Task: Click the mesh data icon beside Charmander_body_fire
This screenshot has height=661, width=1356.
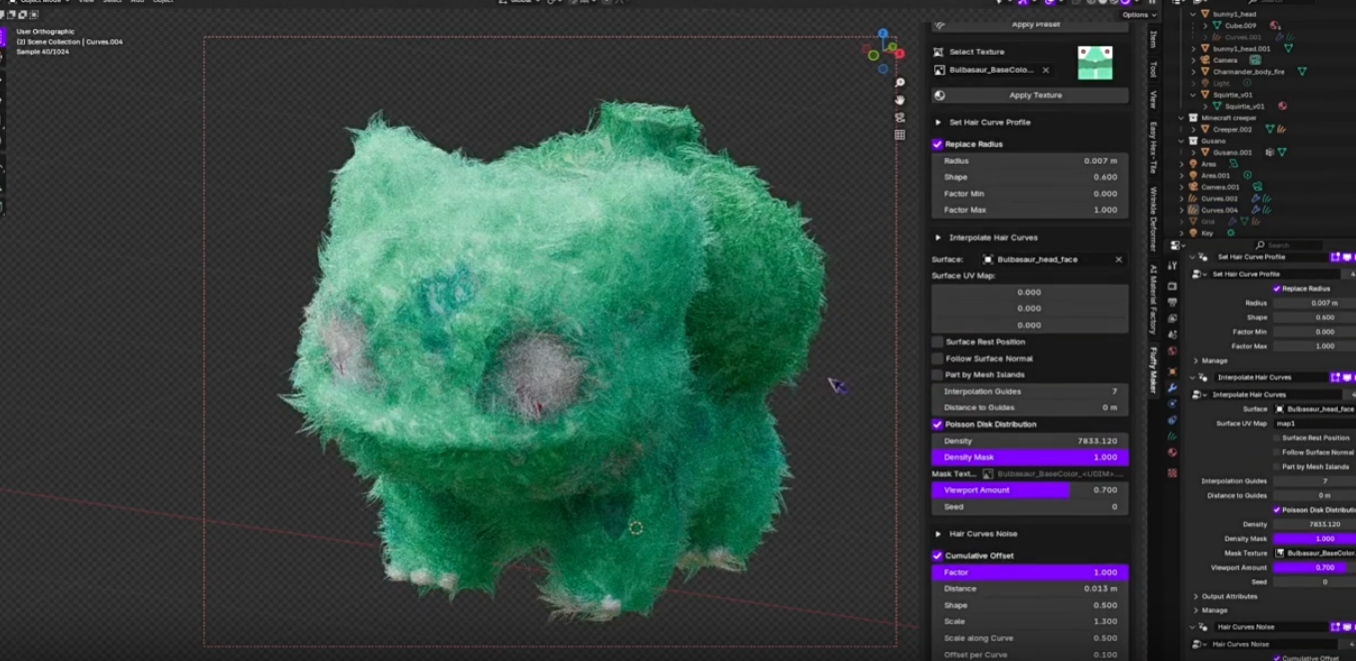Action: 1302,72
